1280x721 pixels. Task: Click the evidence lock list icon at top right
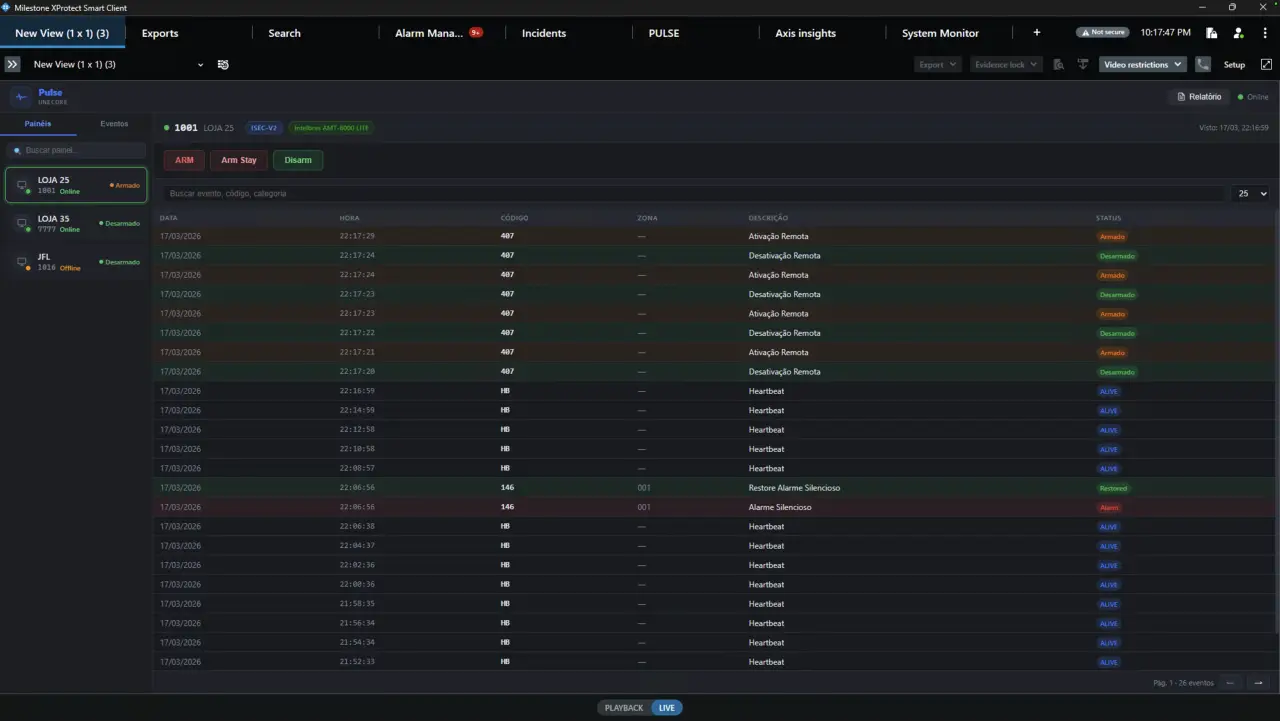1059,64
